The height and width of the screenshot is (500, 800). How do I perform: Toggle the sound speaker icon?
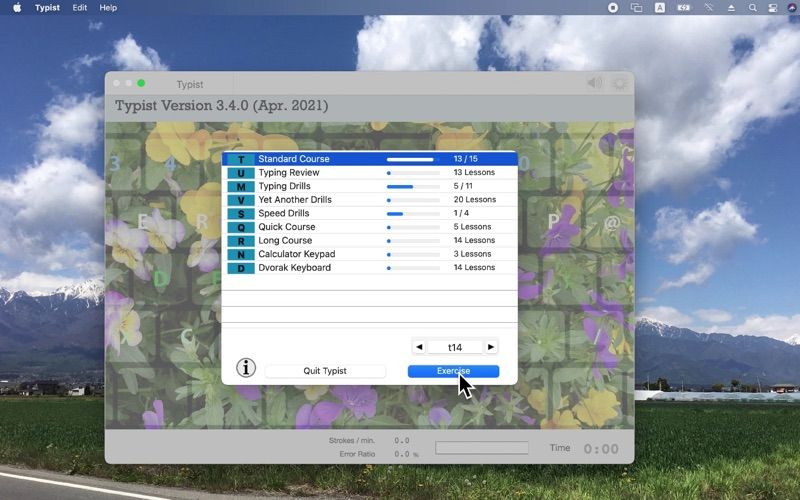pos(595,83)
